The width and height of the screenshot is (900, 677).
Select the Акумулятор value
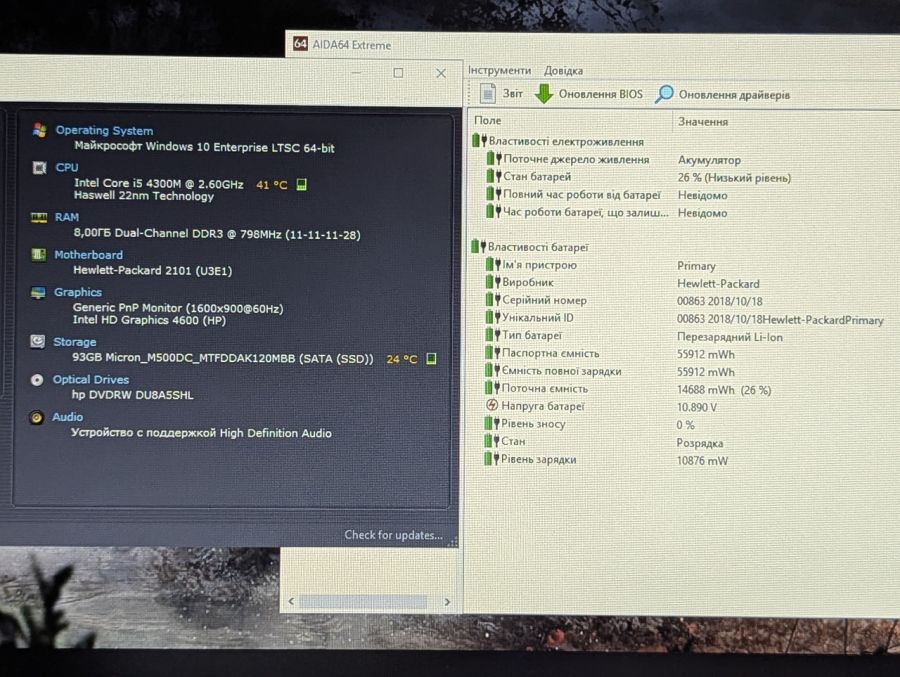point(709,160)
